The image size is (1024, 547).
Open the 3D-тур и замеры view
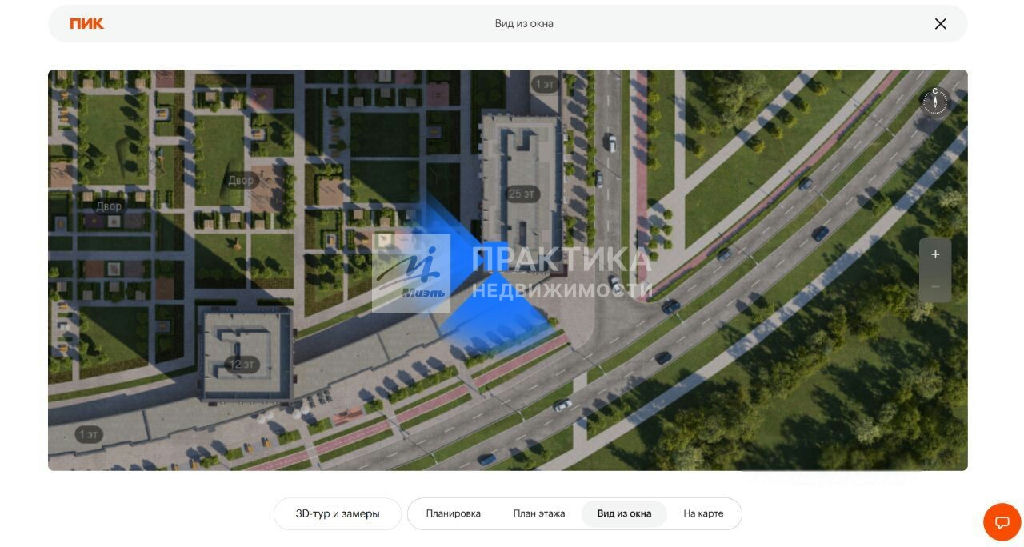pyautogui.click(x=337, y=514)
